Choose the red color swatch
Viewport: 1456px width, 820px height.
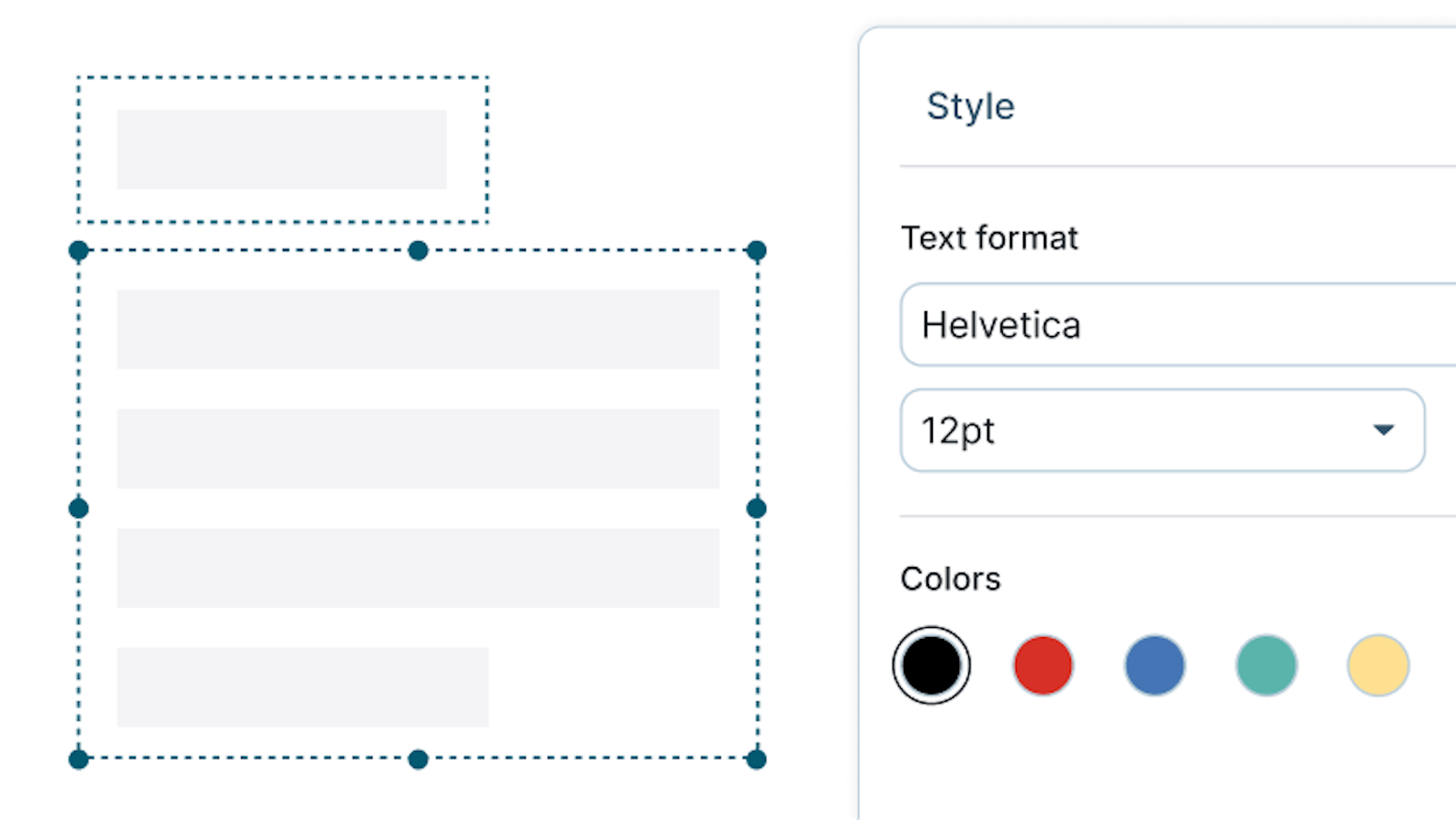click(1043, 665)
